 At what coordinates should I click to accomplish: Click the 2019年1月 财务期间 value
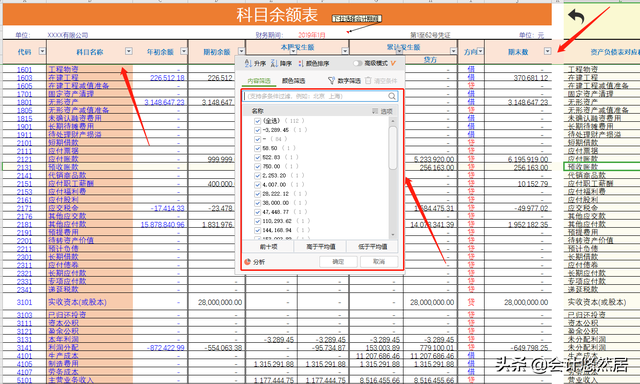tap(312, 35)
